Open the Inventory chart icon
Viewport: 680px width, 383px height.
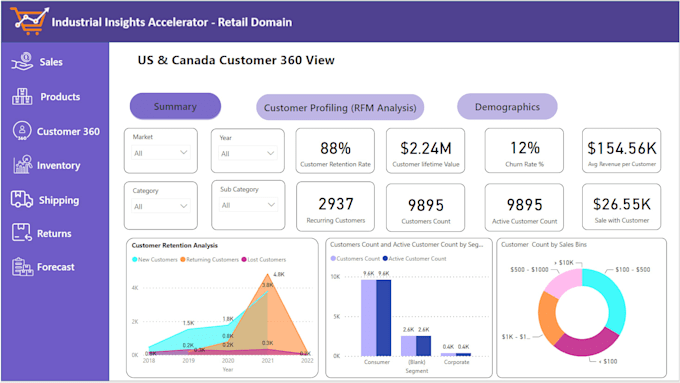click(23, 165)
